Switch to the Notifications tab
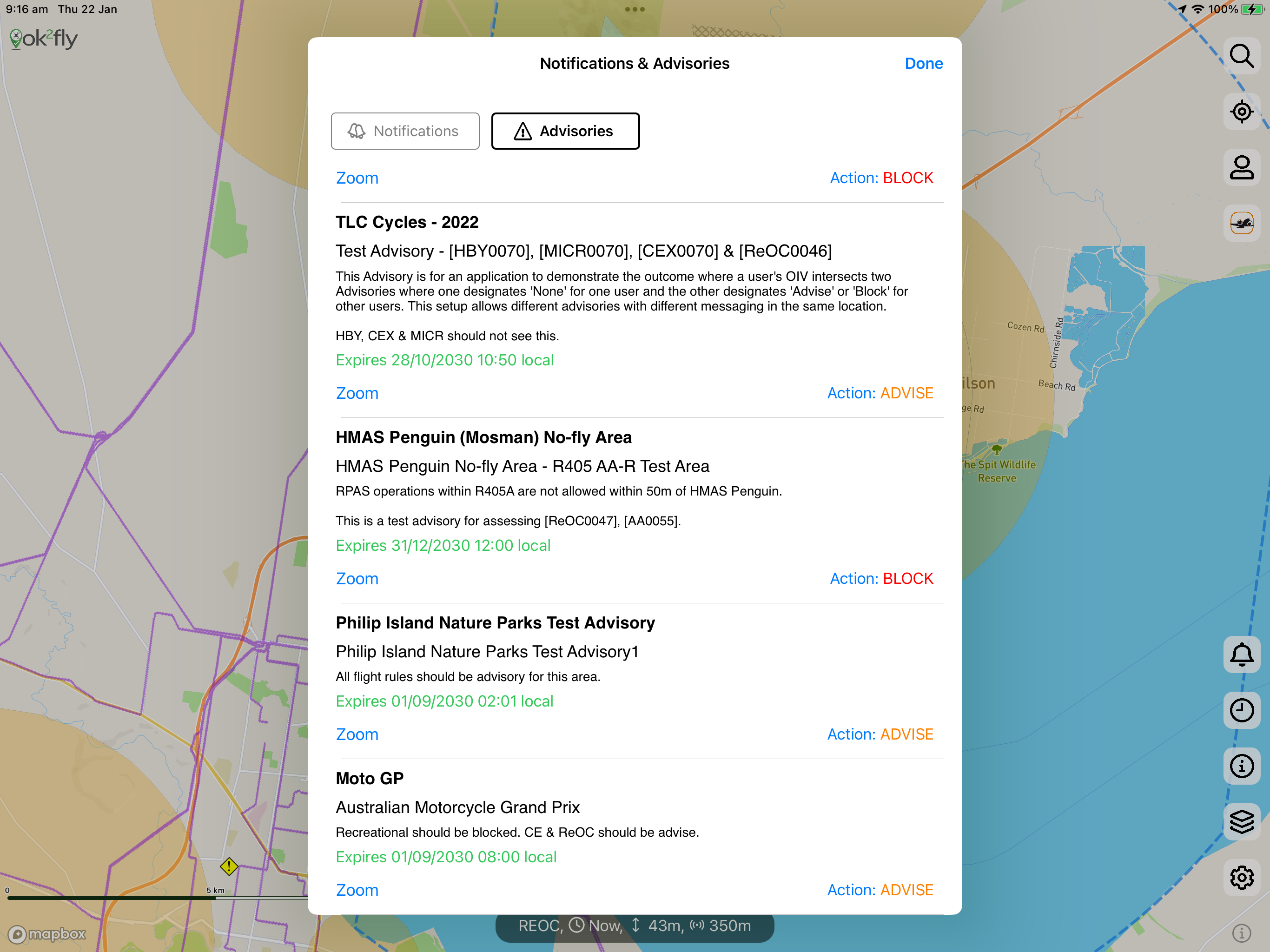The height and width of the screenshot is (952, 1270). tap(405, 131)
